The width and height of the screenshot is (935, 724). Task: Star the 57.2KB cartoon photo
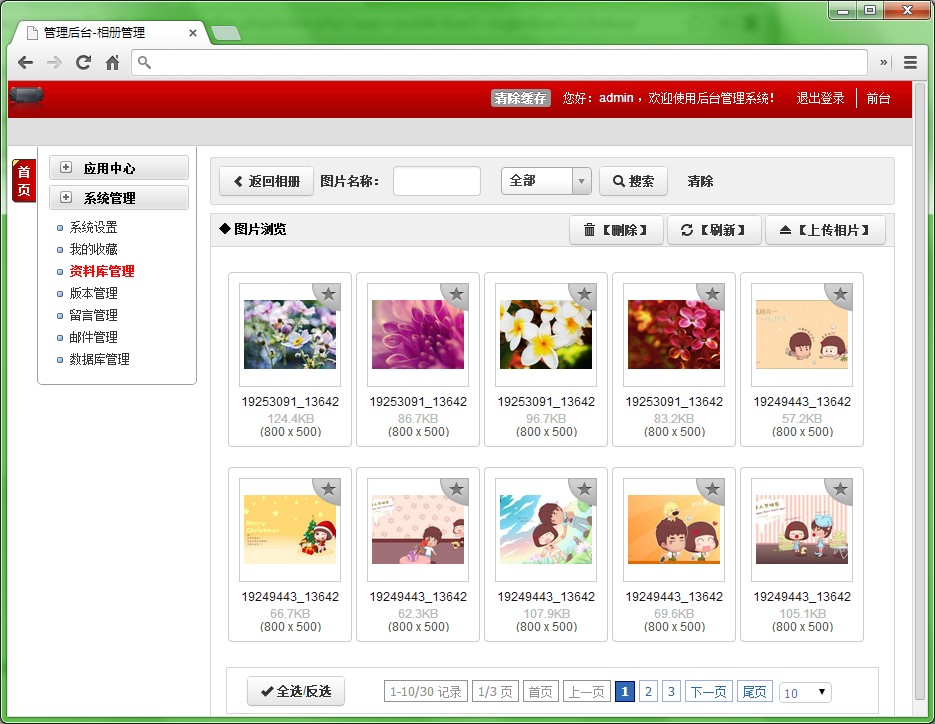(x=841, y=294)
